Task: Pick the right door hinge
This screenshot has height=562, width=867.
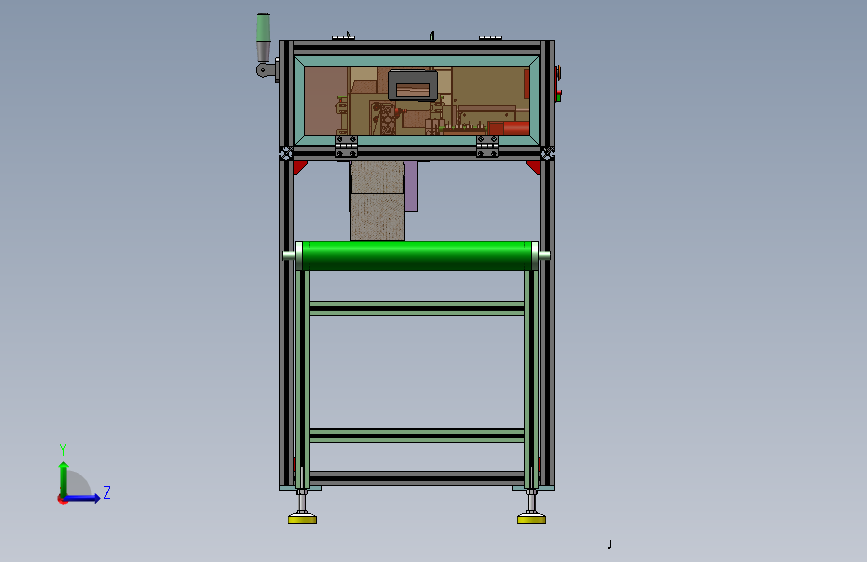Action: 487,147
